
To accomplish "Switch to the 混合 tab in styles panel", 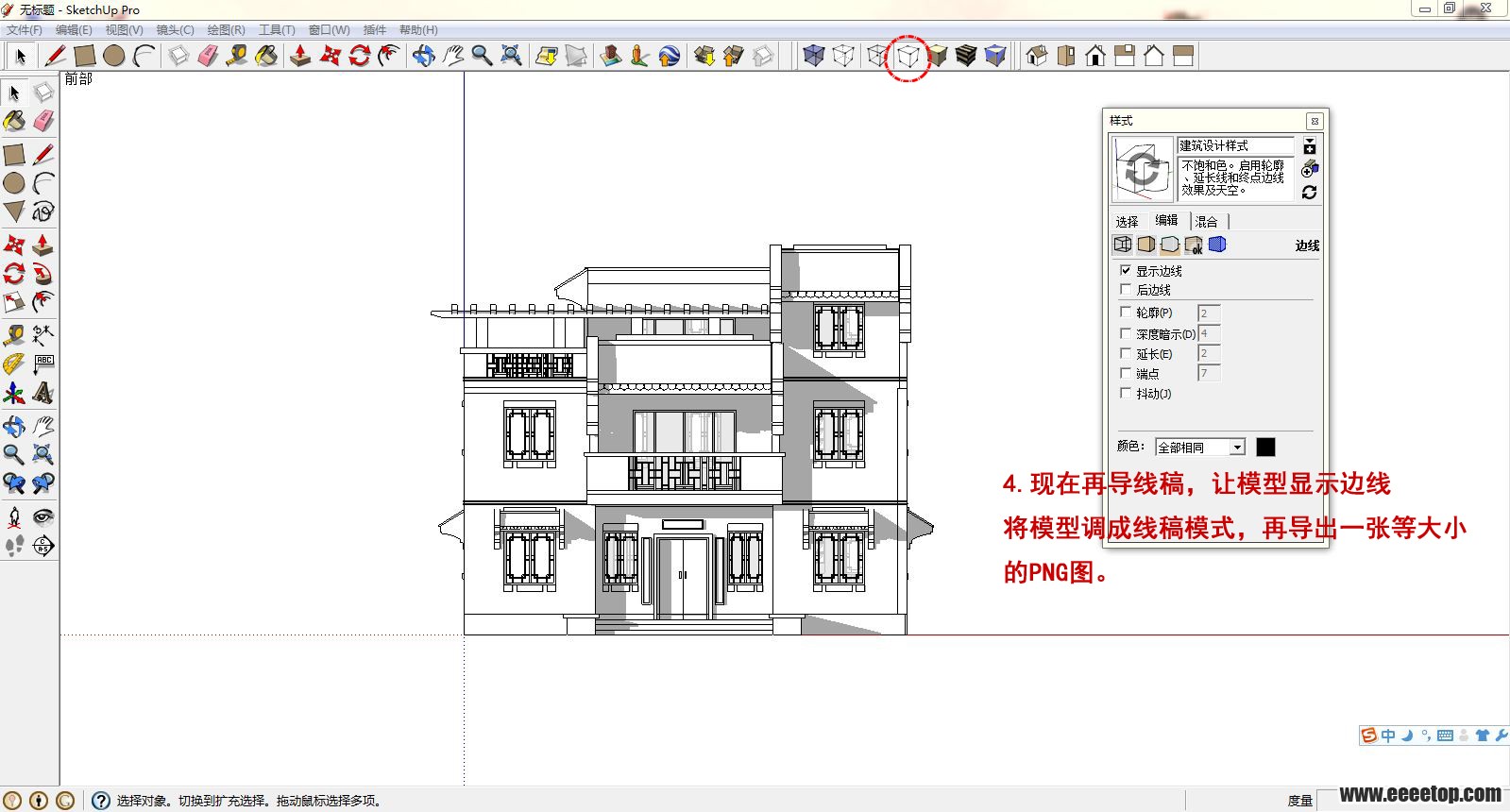I will pyautogui.click(x=1206, y=222).
